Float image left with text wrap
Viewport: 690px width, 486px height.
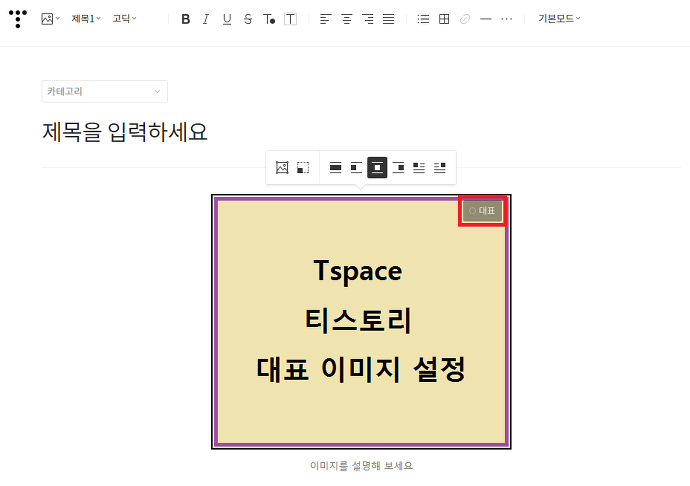coord(419,167)
